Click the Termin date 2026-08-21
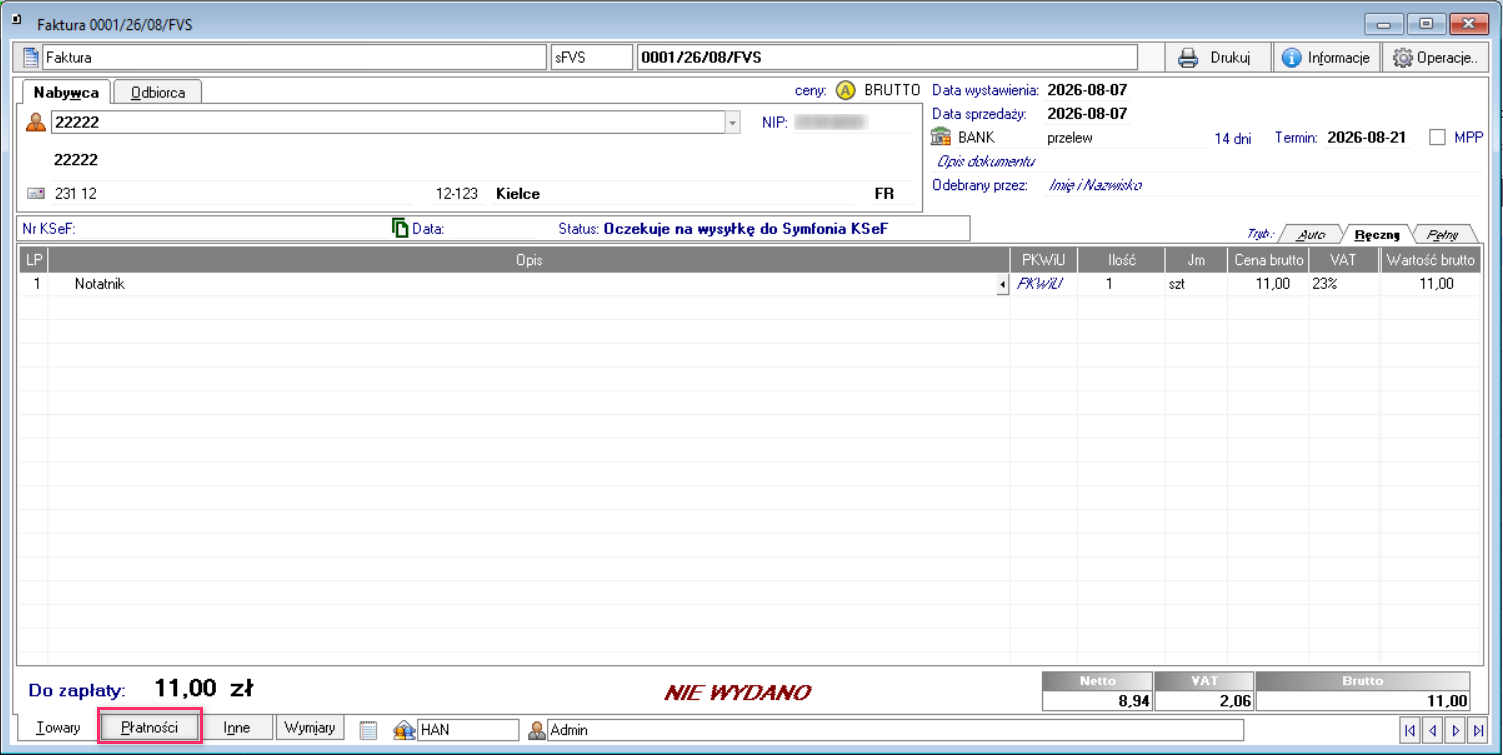 (x=1366, y=138)
